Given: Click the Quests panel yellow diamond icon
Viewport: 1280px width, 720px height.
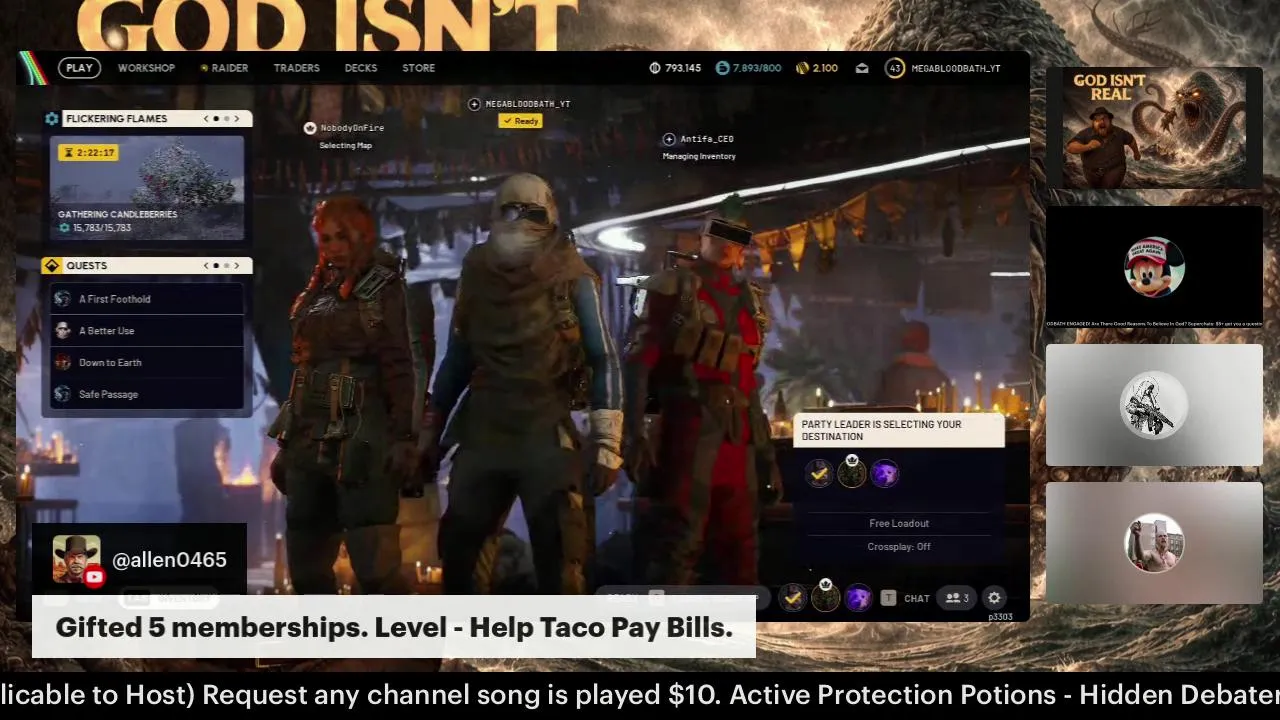Looking at the screenshot, I should (x=52, y=265).
